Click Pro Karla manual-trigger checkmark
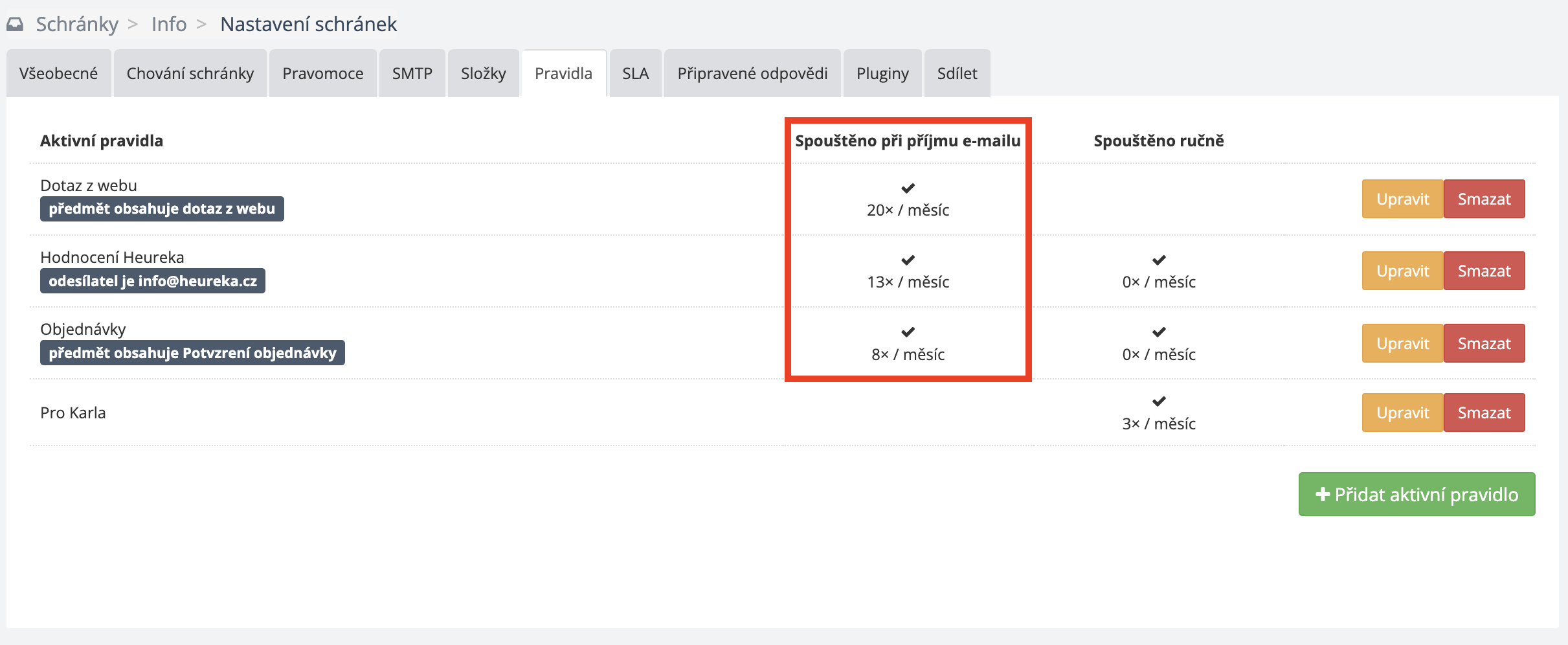Viewport: 1568px width, 645px height. [1159, 402]
